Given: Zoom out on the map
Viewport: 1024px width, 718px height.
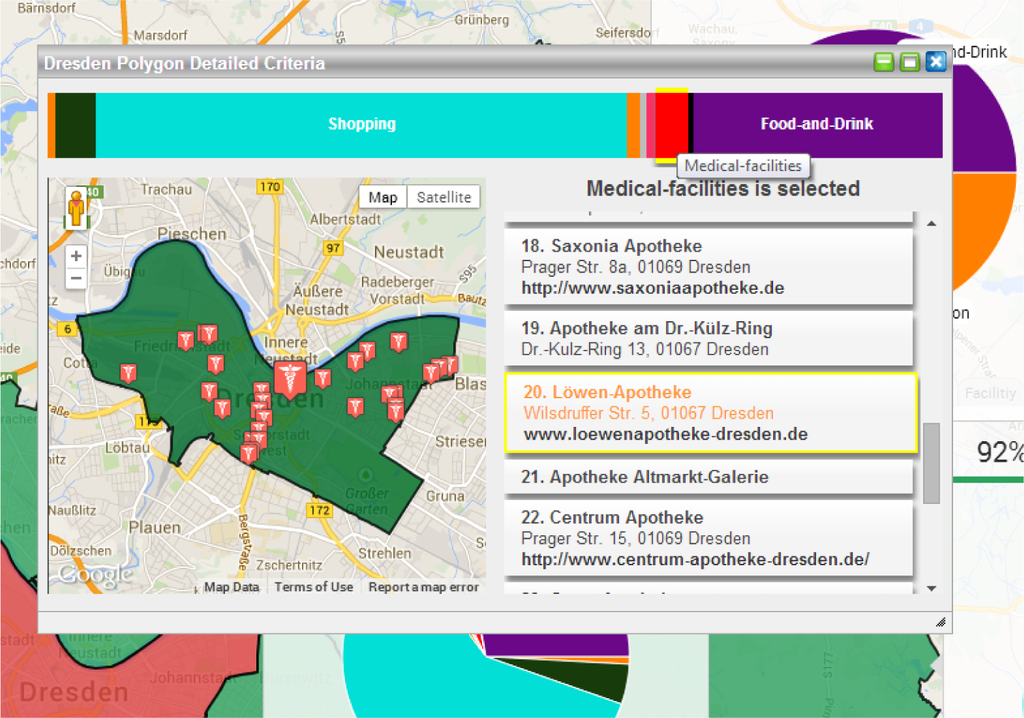Looking at the screenshot, I should [x=76, y=277].
